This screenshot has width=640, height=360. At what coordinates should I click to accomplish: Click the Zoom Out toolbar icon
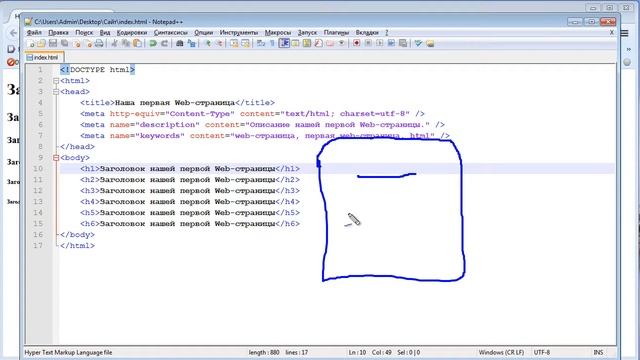[x=220, y=43]
